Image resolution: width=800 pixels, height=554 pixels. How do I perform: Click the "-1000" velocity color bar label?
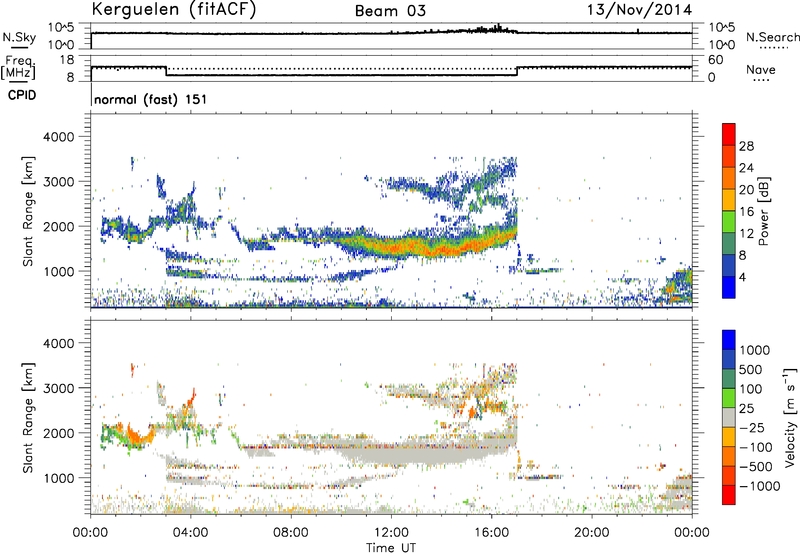coord(759,486)
